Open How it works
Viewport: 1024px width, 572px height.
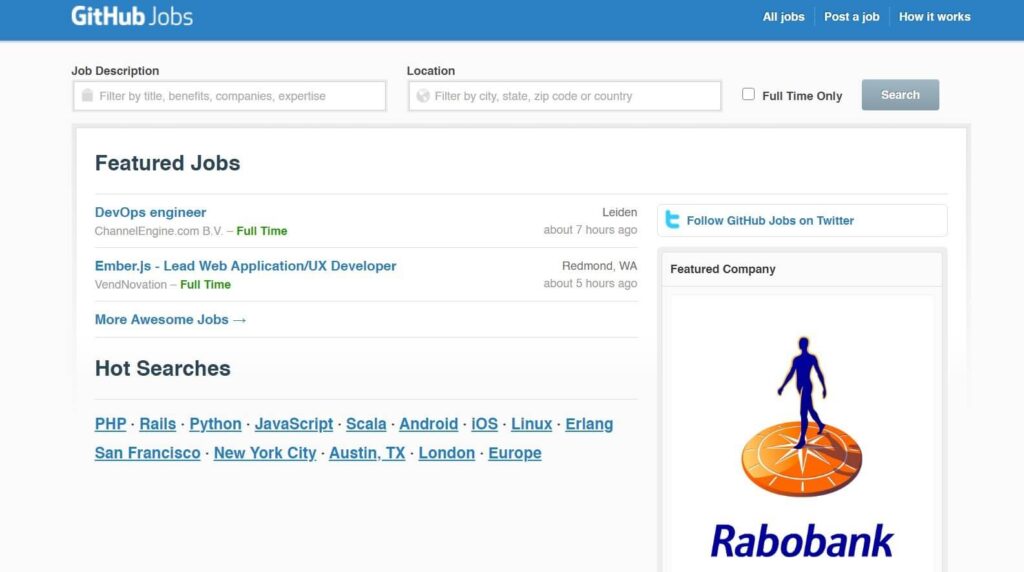click(935, 17)
